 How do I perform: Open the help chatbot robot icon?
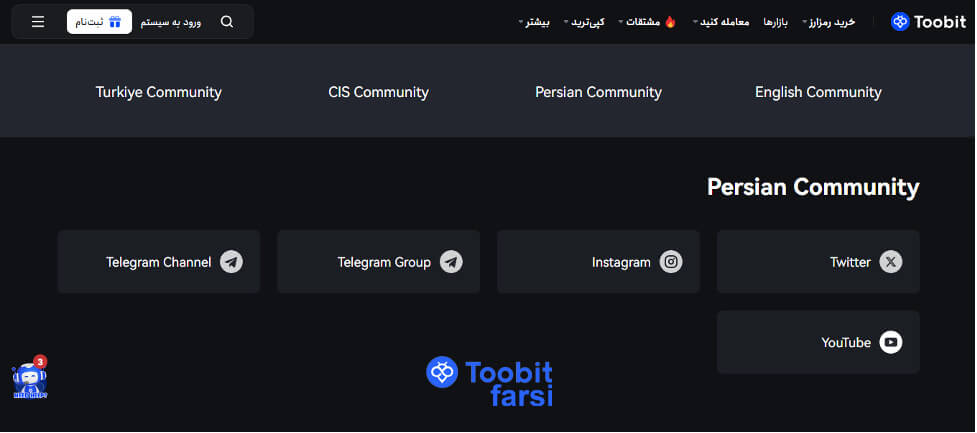pyautogui.click(x=30, y=379)
